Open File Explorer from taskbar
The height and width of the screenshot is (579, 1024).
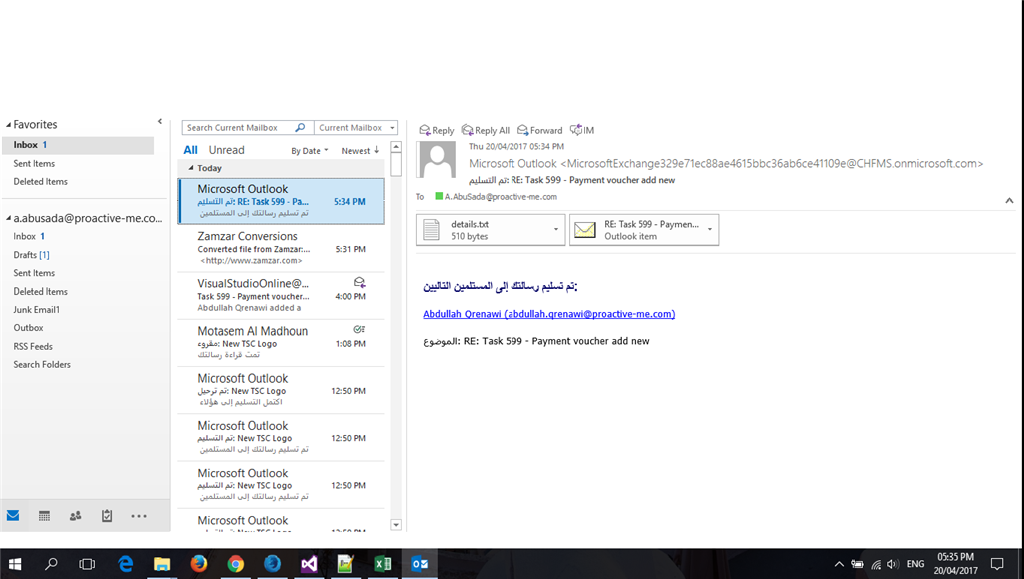click(x=161, y=563)
